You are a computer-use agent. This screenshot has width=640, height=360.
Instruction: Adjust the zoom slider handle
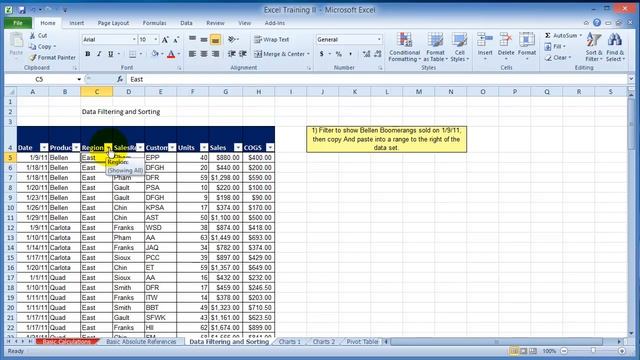[x=593, y=351]
